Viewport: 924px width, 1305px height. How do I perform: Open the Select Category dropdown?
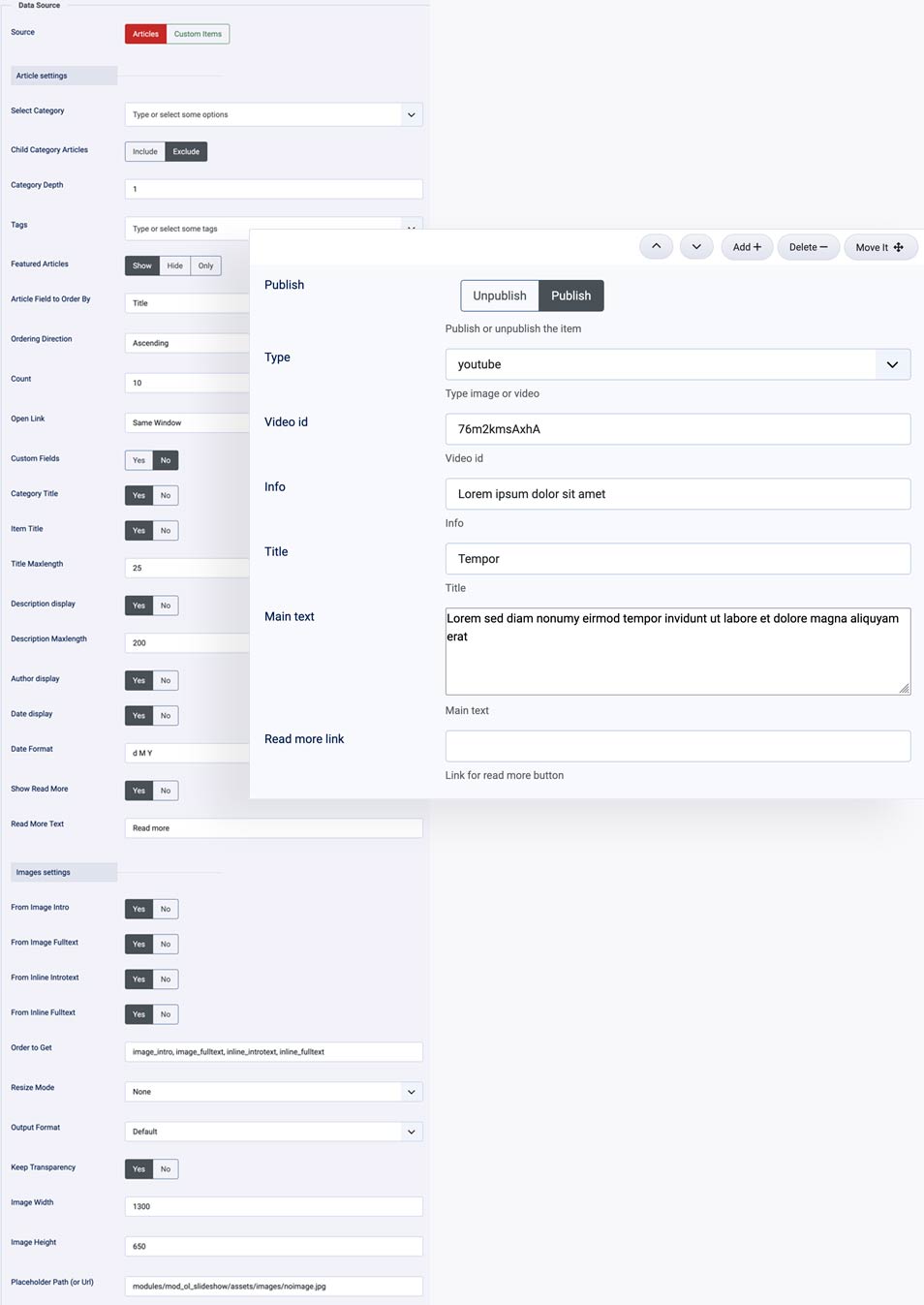tap(272, 114)
